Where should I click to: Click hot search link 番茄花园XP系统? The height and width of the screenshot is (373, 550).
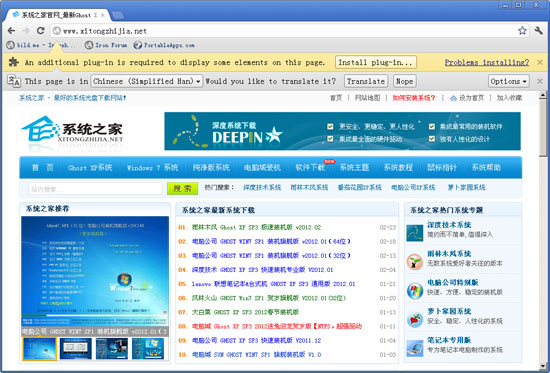pos(360,187)
